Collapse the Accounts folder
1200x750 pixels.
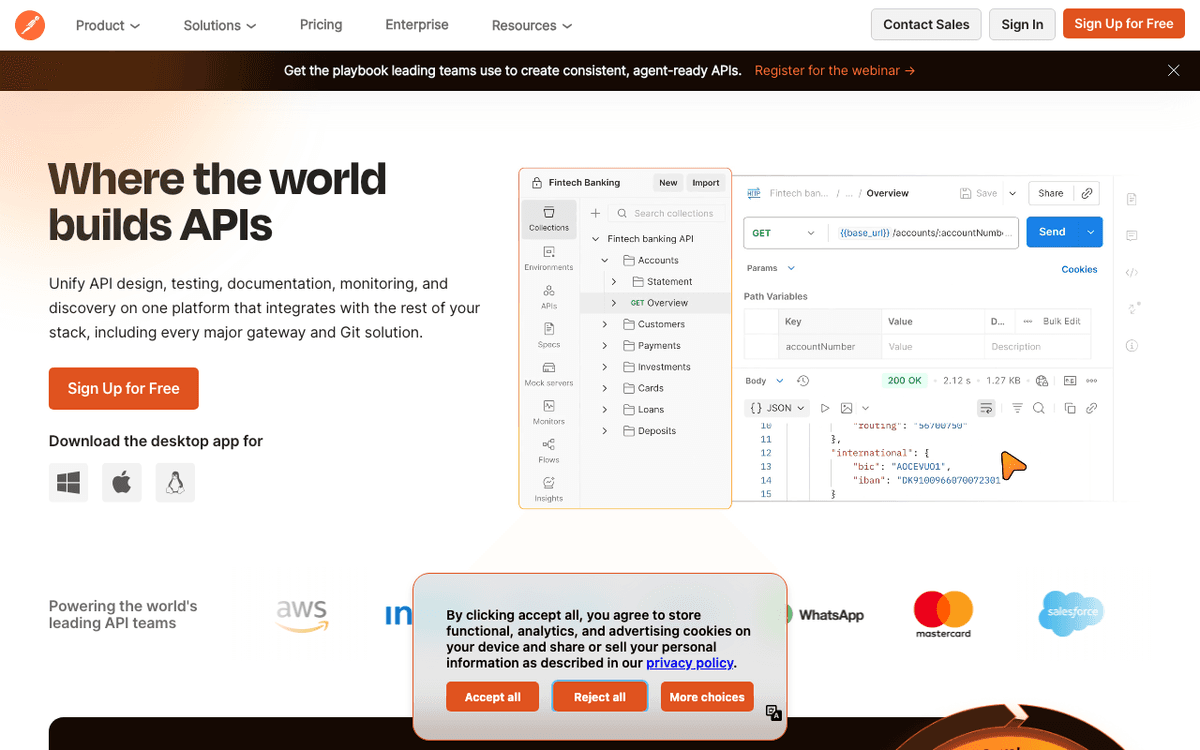tap(605, 260)
